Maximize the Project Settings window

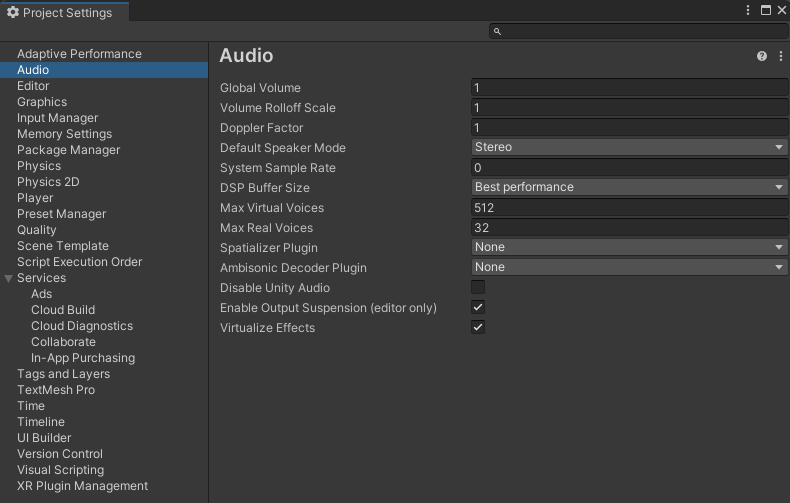(765, 10)
